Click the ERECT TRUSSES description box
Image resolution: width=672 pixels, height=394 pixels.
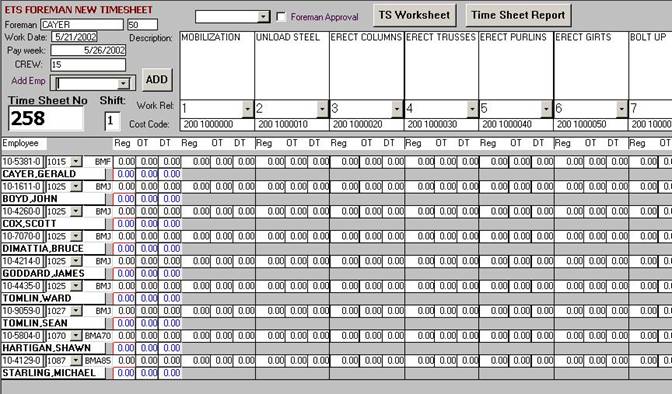pyautogui.click(x=441, y=66)
